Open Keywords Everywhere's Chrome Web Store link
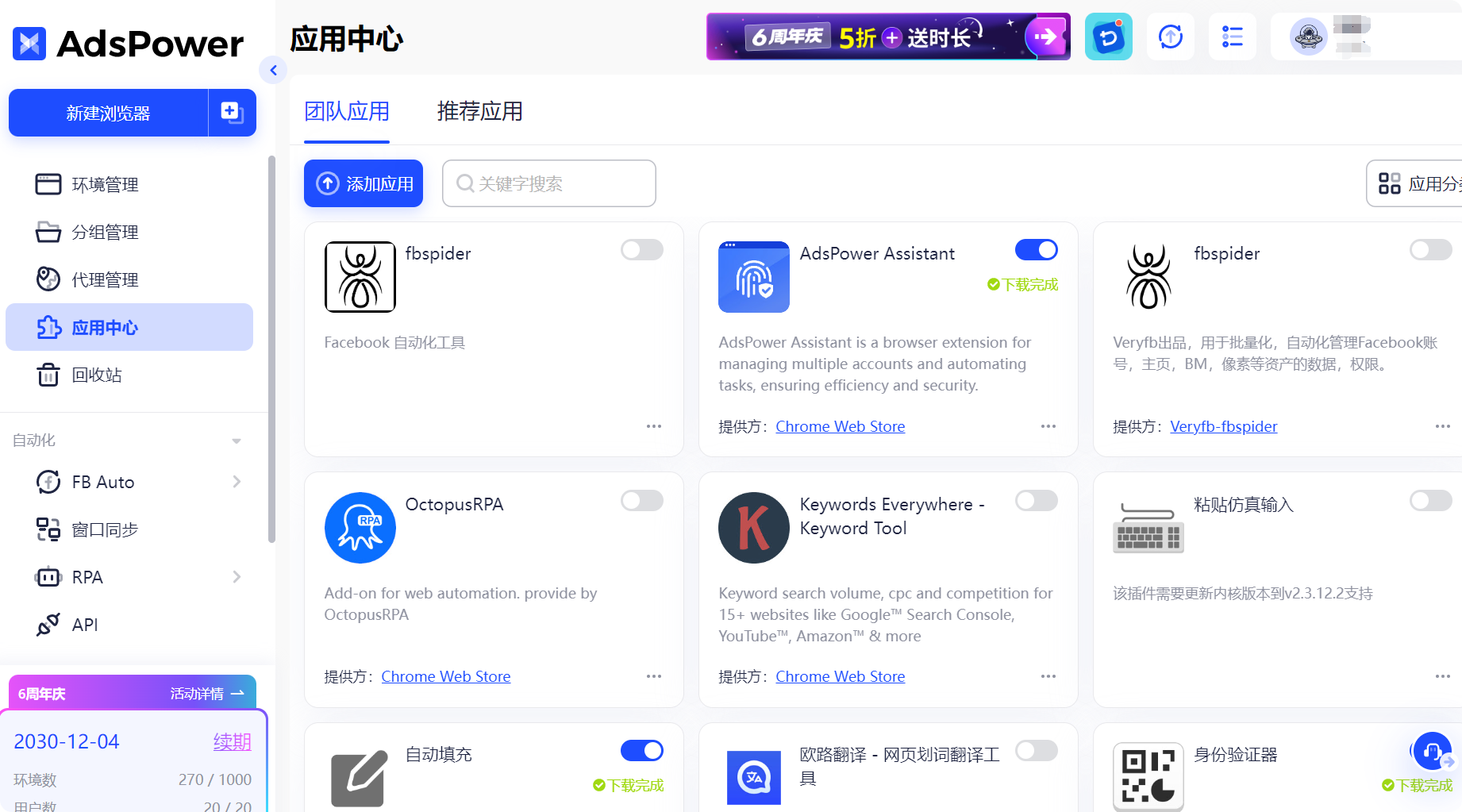This screenshot has height=812, width=1462. [841, 676]
